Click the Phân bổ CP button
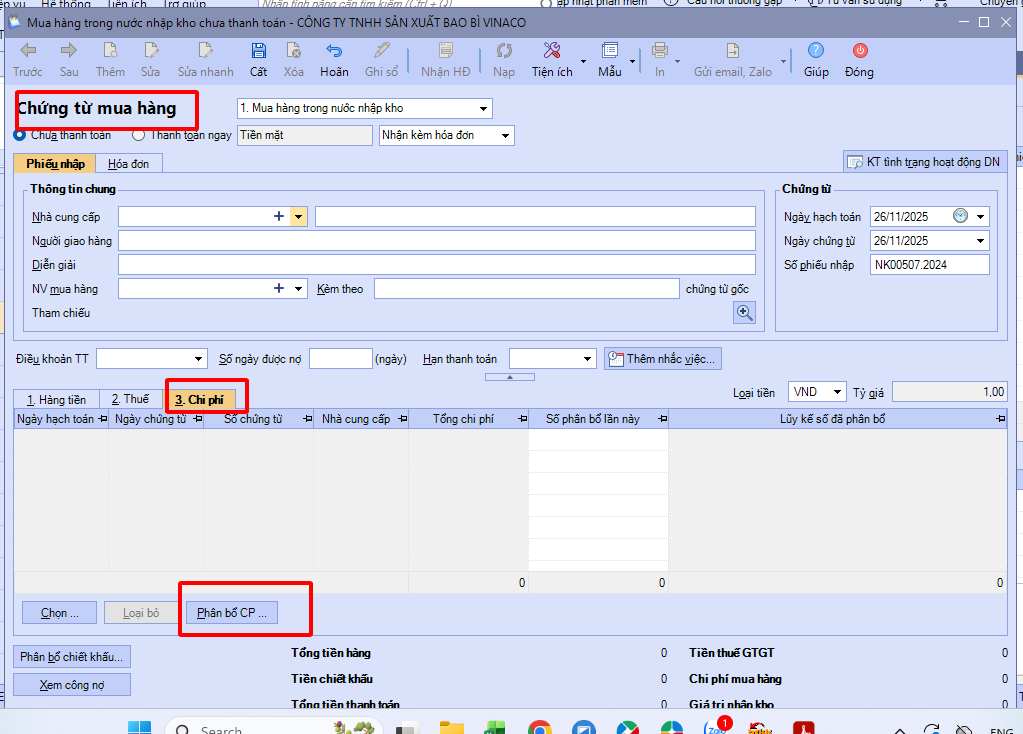1023x734 pixels. 231,613
